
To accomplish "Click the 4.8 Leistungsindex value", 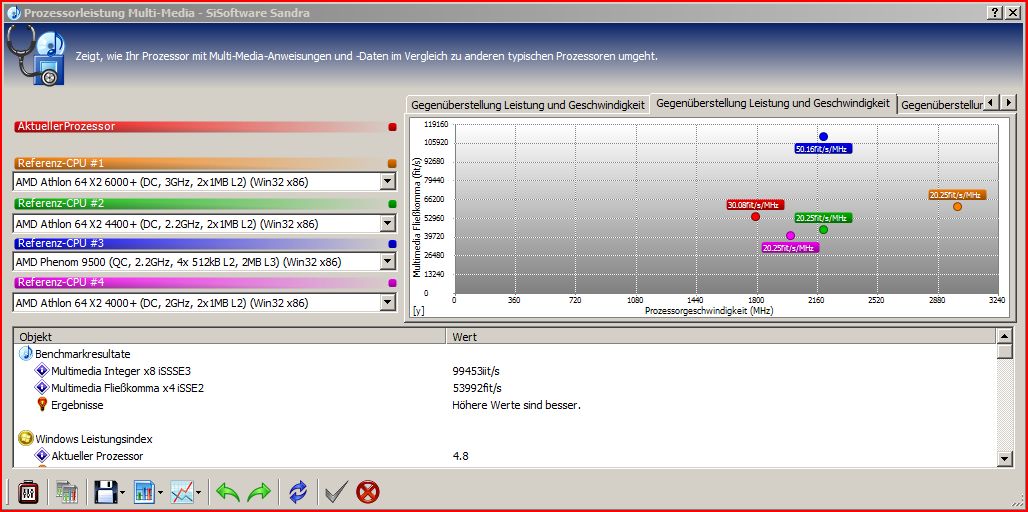I will [x=460, y=456].
